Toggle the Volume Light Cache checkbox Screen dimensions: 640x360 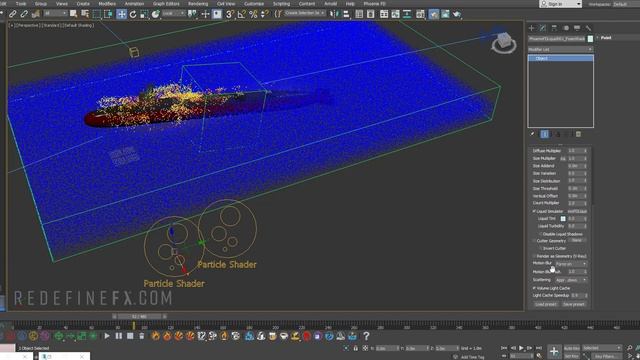(x=534, y=288)
